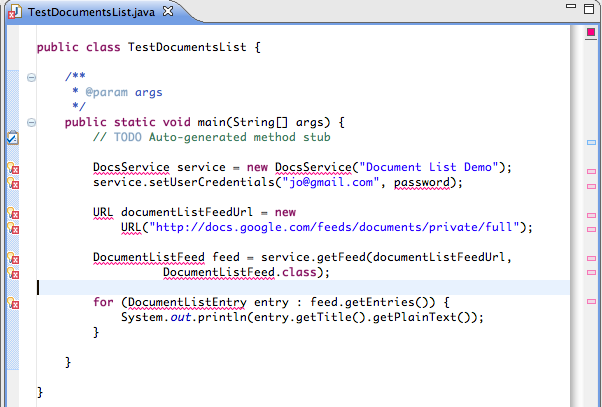Collapse the main method fold toggle

tap(32, 122)
